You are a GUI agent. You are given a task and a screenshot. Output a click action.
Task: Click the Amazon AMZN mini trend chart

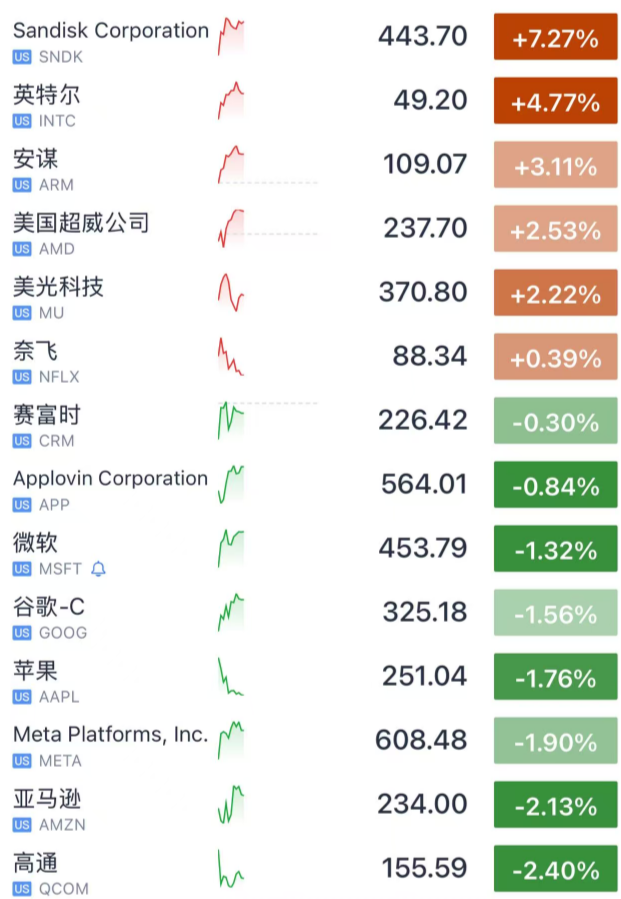point(231,805)
